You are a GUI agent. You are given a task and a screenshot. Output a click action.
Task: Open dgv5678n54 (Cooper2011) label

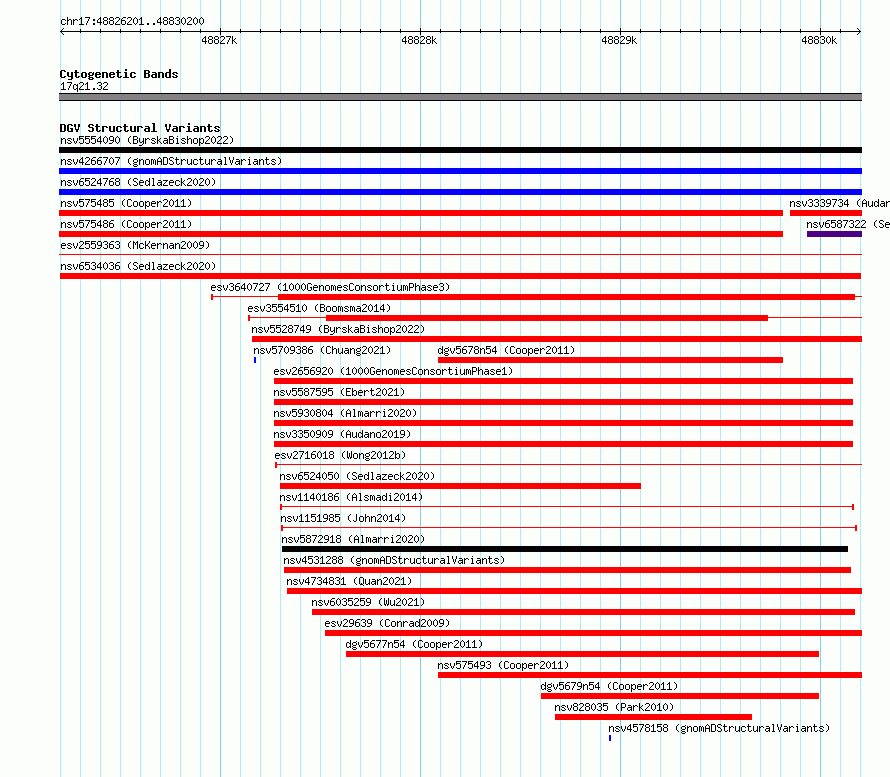point(506,350)
